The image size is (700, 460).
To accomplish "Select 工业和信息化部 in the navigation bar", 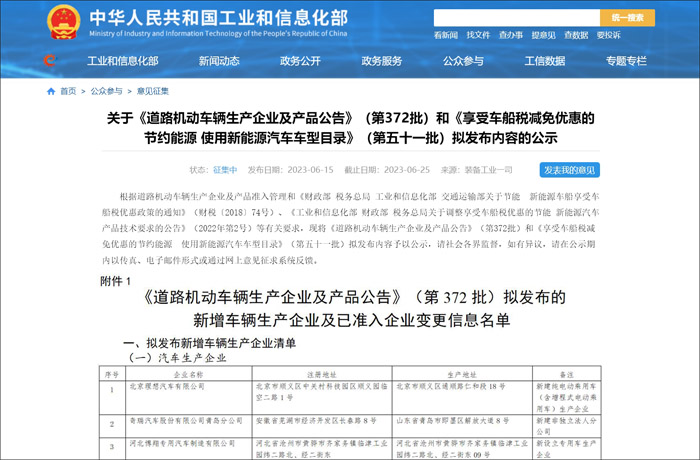I will tap(123, 61).
